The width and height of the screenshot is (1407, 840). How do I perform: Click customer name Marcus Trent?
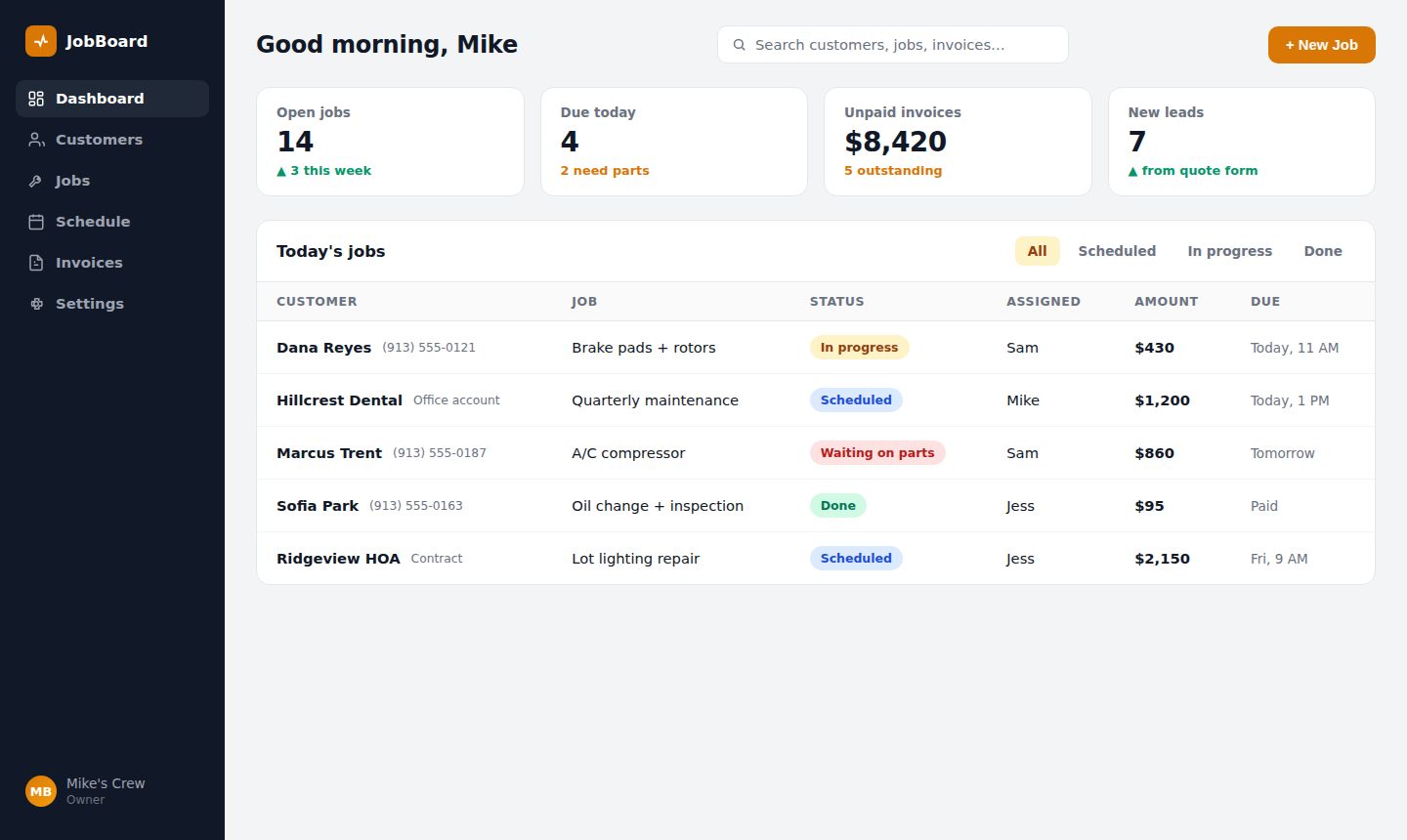329,453
